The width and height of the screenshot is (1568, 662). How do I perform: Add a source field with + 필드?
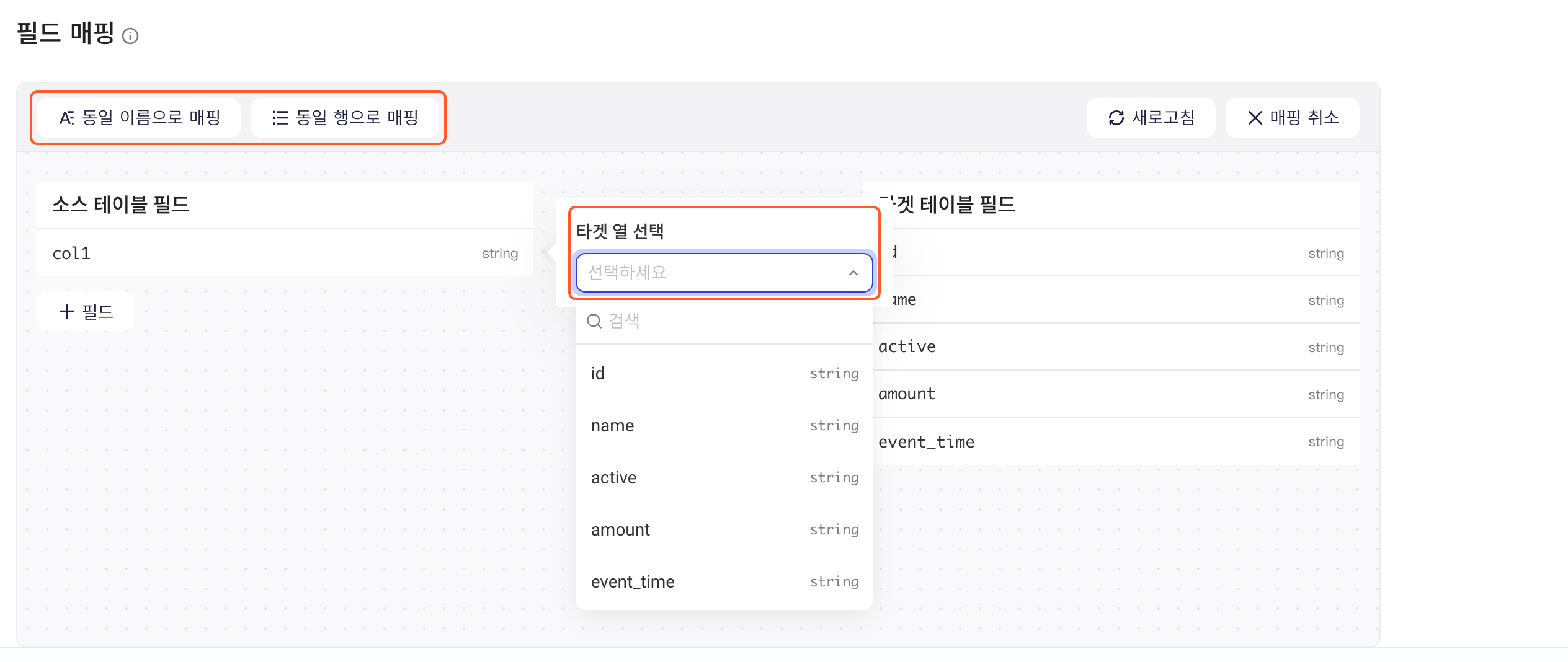coord(86,311)
